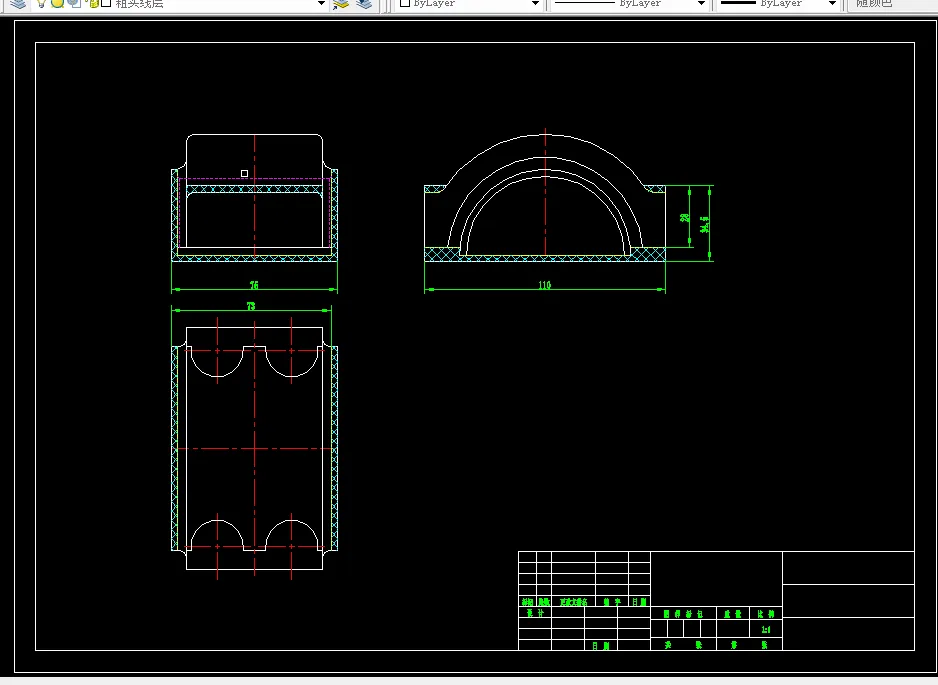Select the 110 dimension text
938x685 pixels.
tap(544, 285)
